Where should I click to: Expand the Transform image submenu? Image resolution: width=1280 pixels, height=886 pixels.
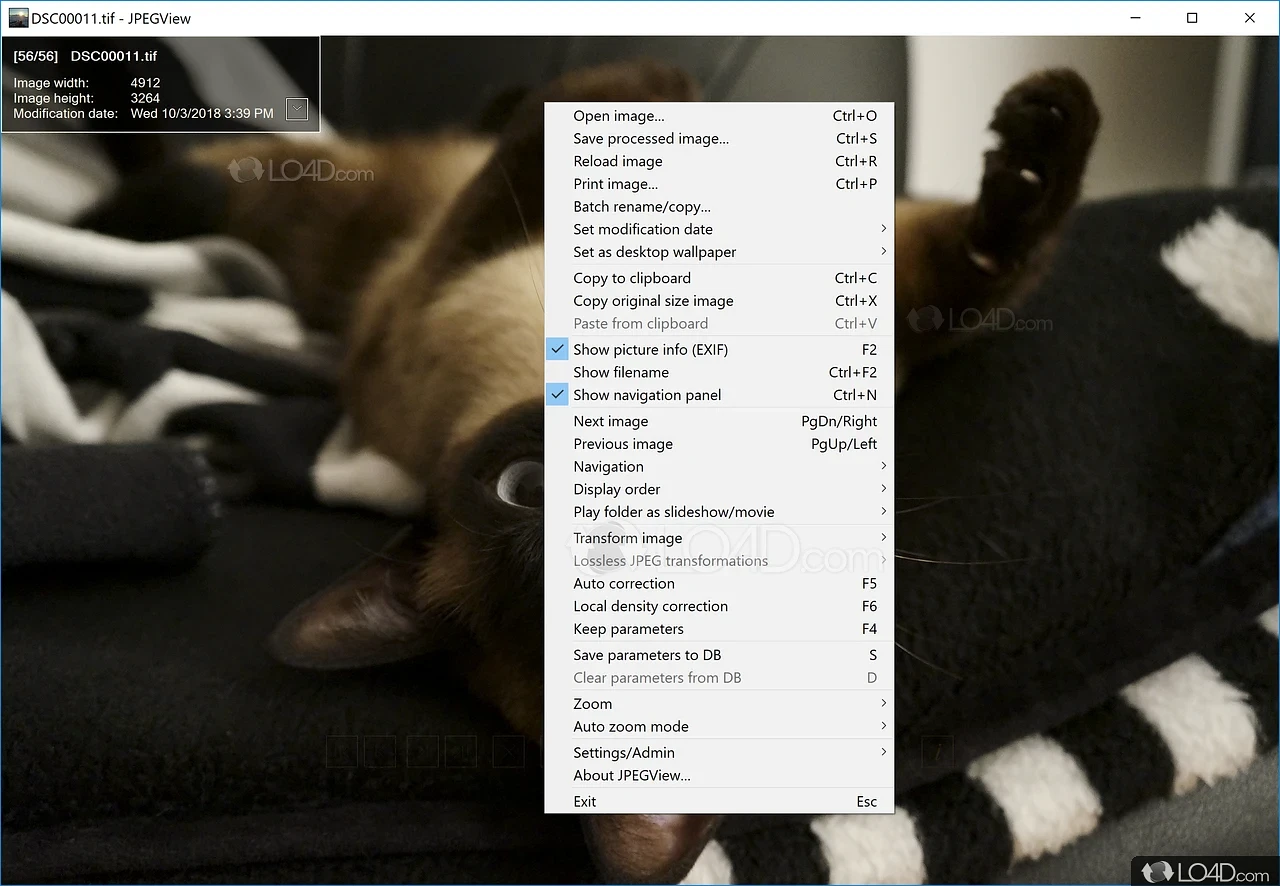[x=628, y=538]
